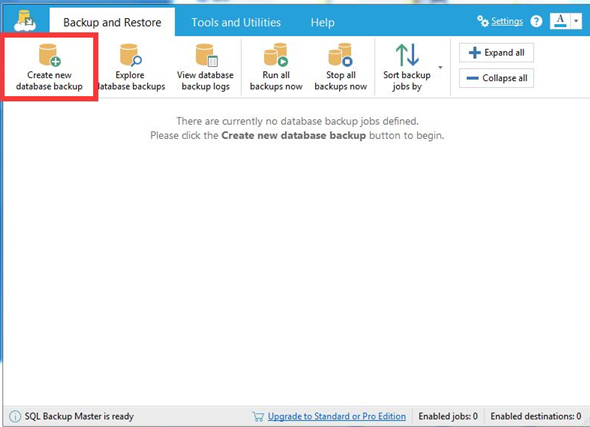Click the font color A button
Viewport: 590px width, 427px height.
(560, 21)
